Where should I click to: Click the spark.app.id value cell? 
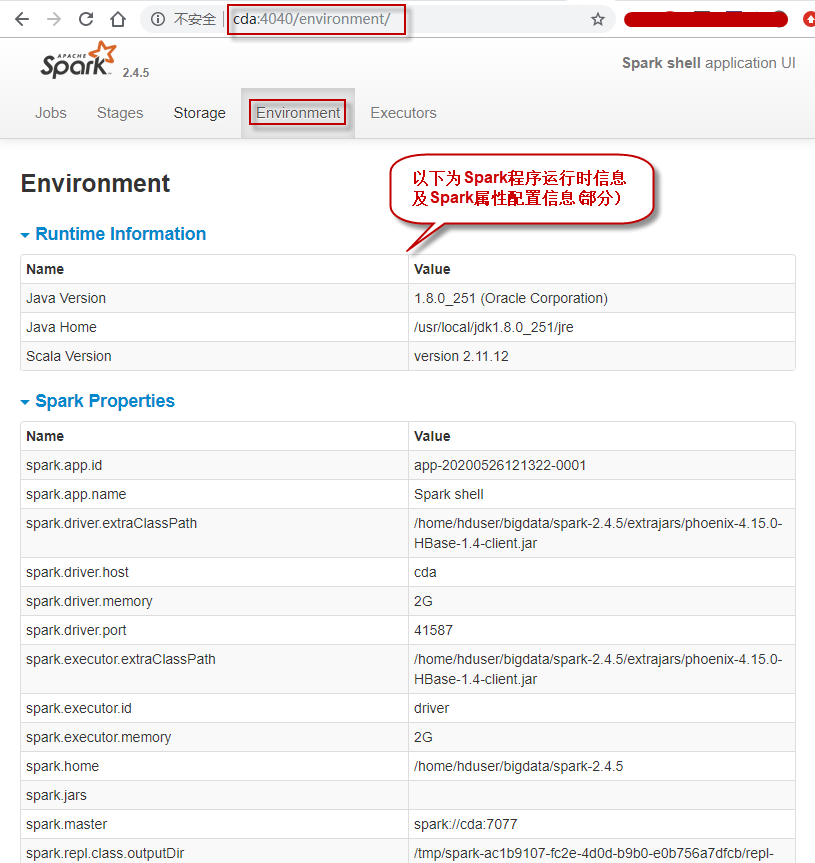(500, 465)
